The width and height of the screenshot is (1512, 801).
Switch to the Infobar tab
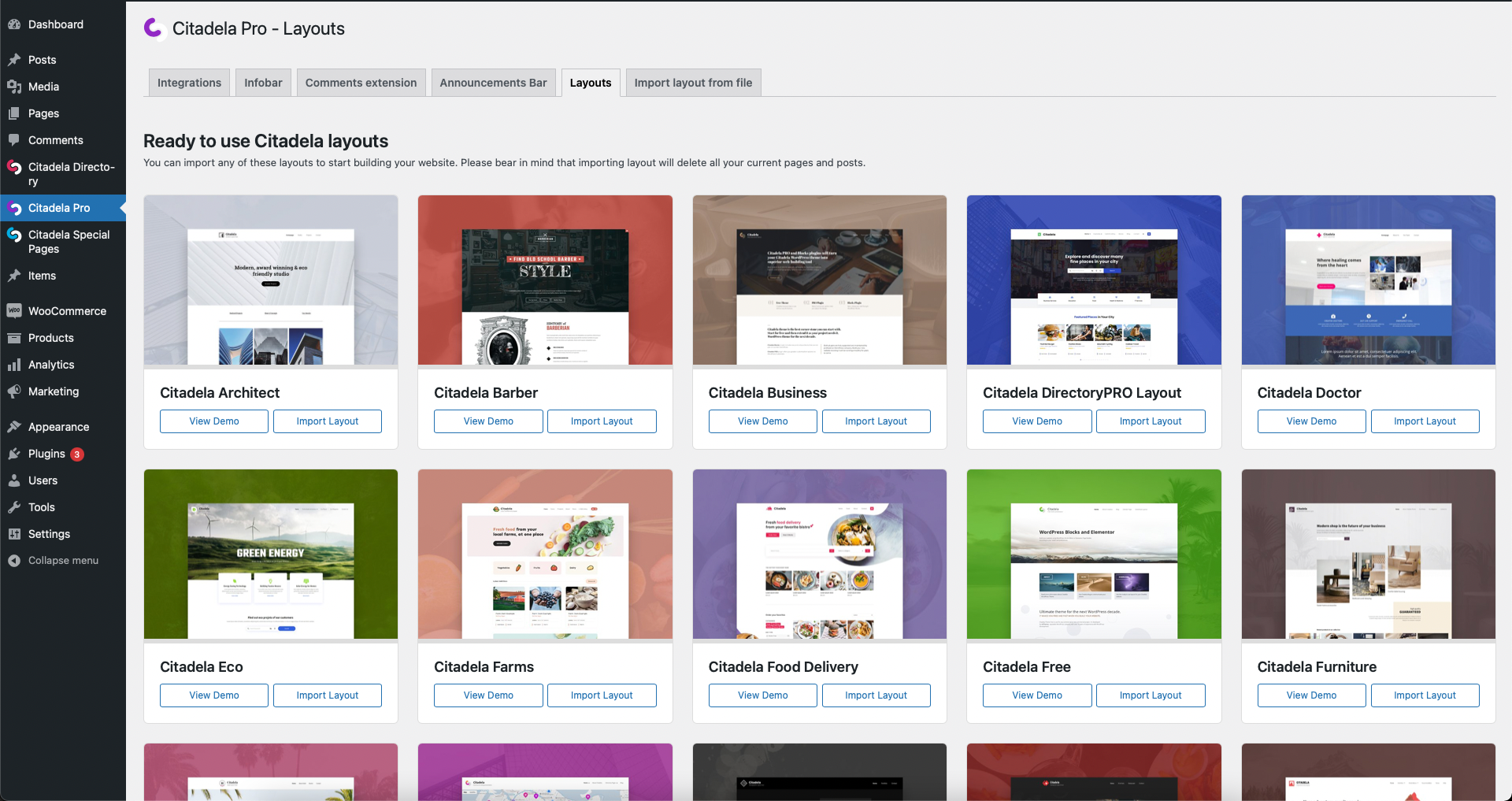click(x=263, y=83)
